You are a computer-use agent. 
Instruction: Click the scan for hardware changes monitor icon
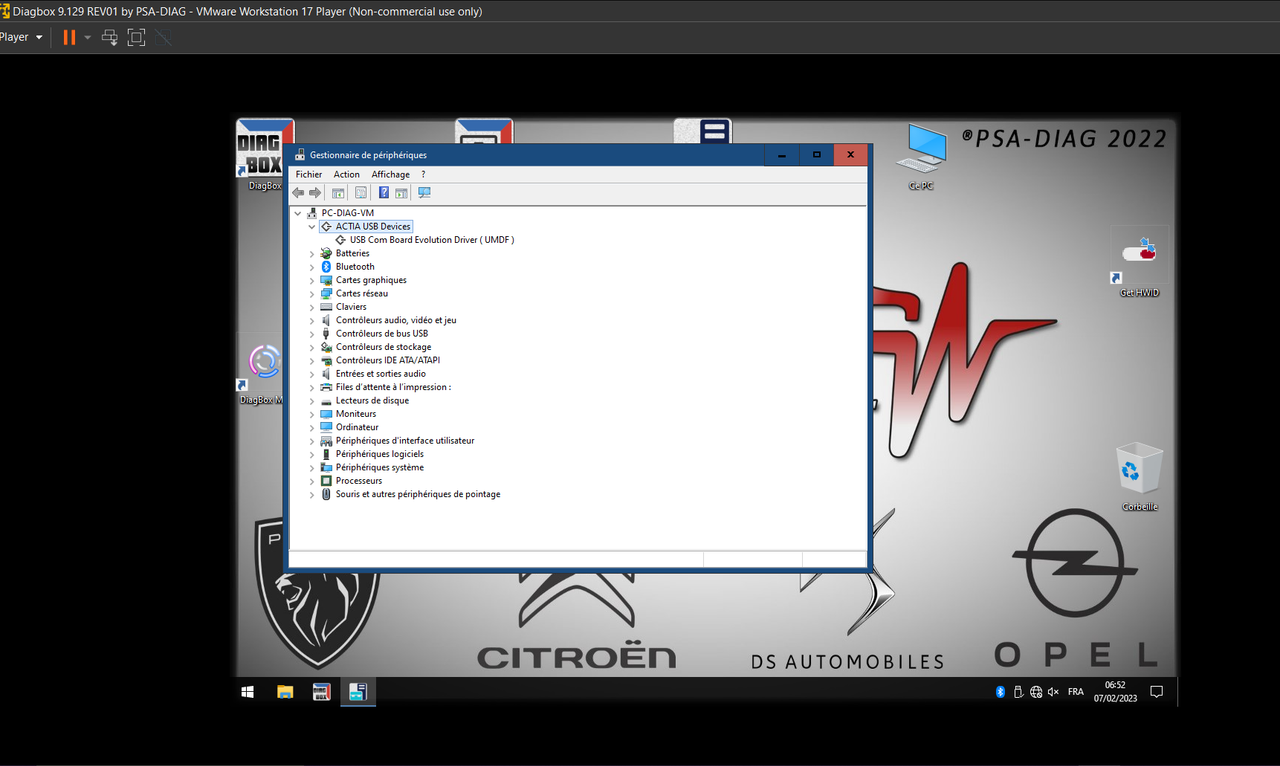[x=424, y=193]
